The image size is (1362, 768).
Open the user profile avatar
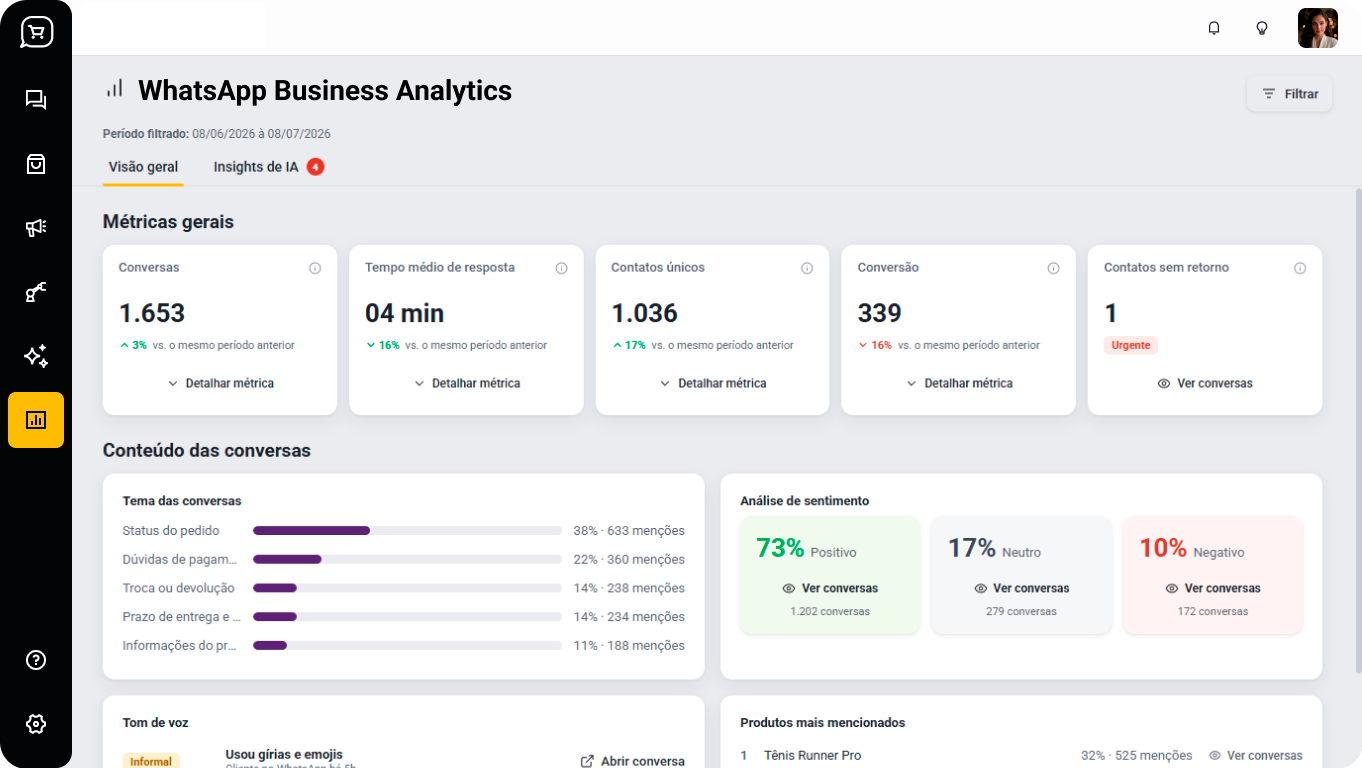[1318, 28]
